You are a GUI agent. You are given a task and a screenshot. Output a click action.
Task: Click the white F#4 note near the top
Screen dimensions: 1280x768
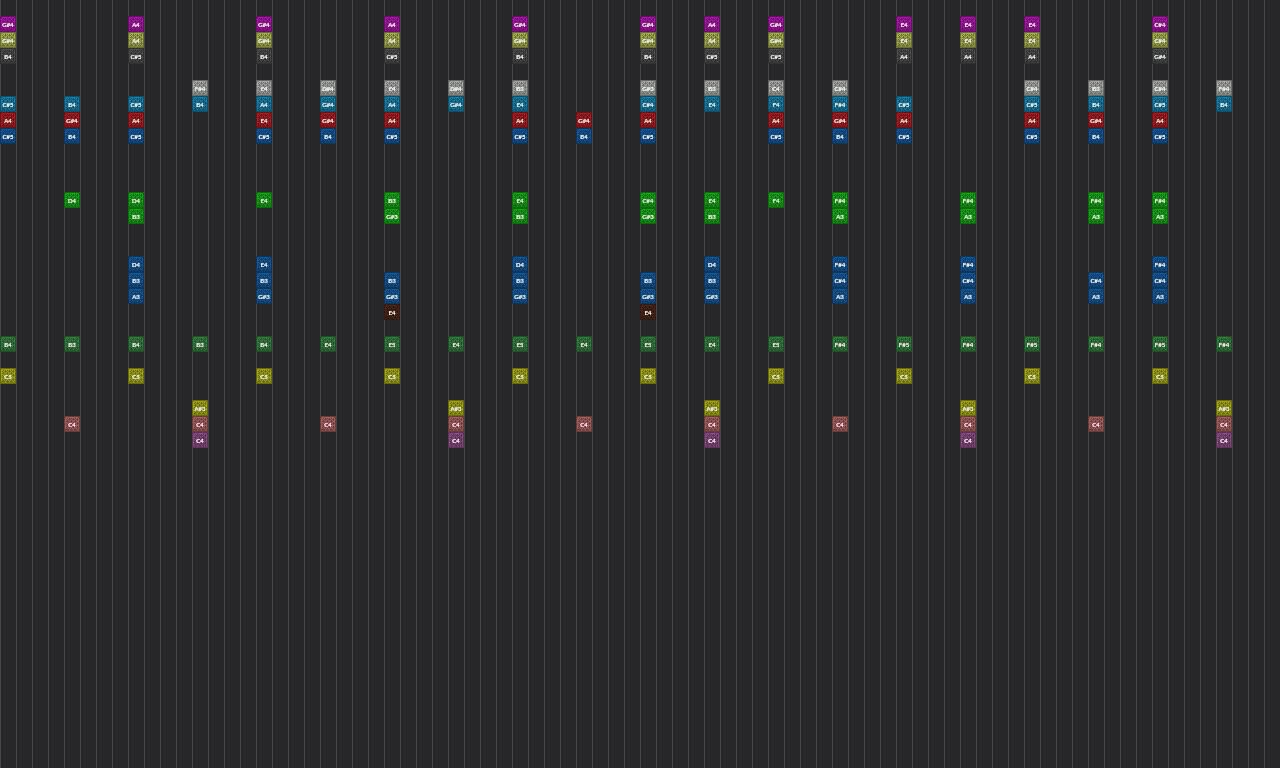click(200, 88)
